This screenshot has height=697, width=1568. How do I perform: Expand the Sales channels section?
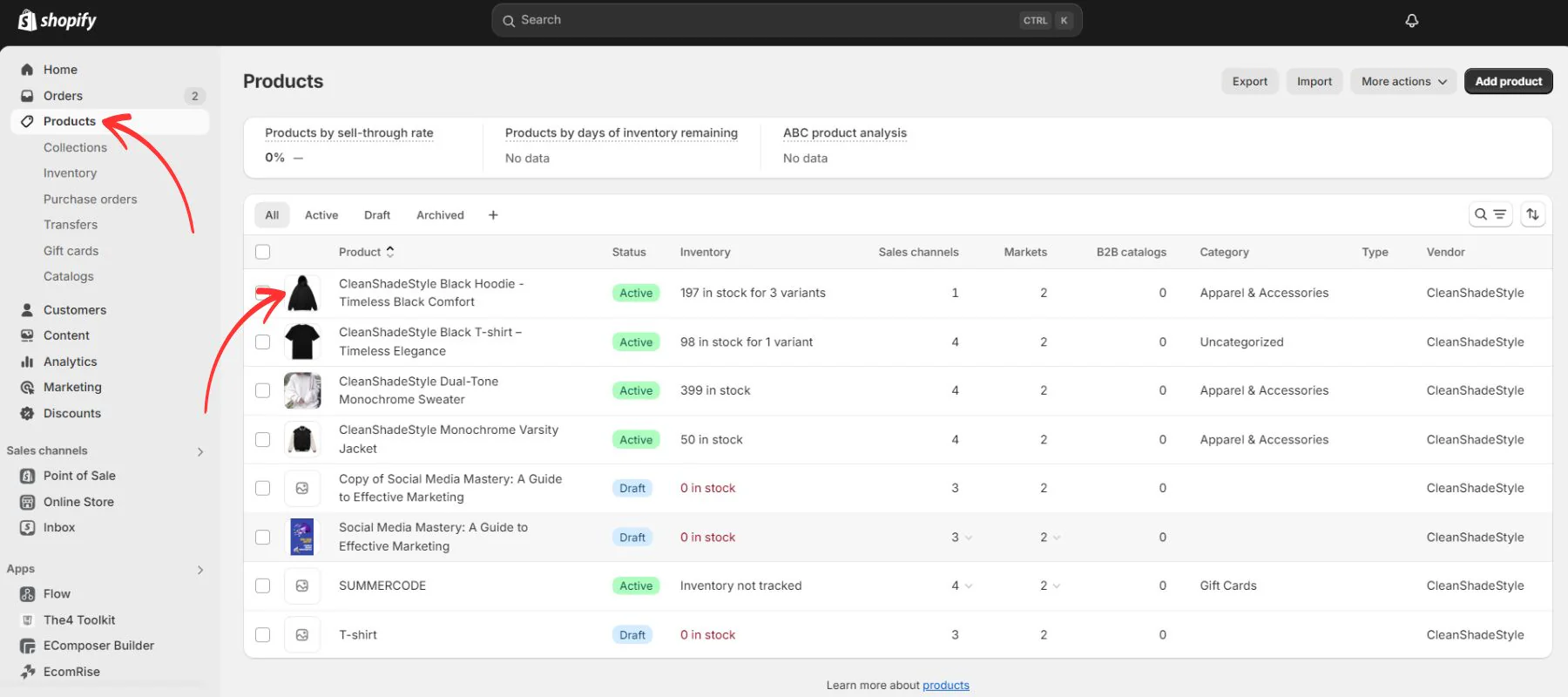pyautogui.click(x=200, y=451)
